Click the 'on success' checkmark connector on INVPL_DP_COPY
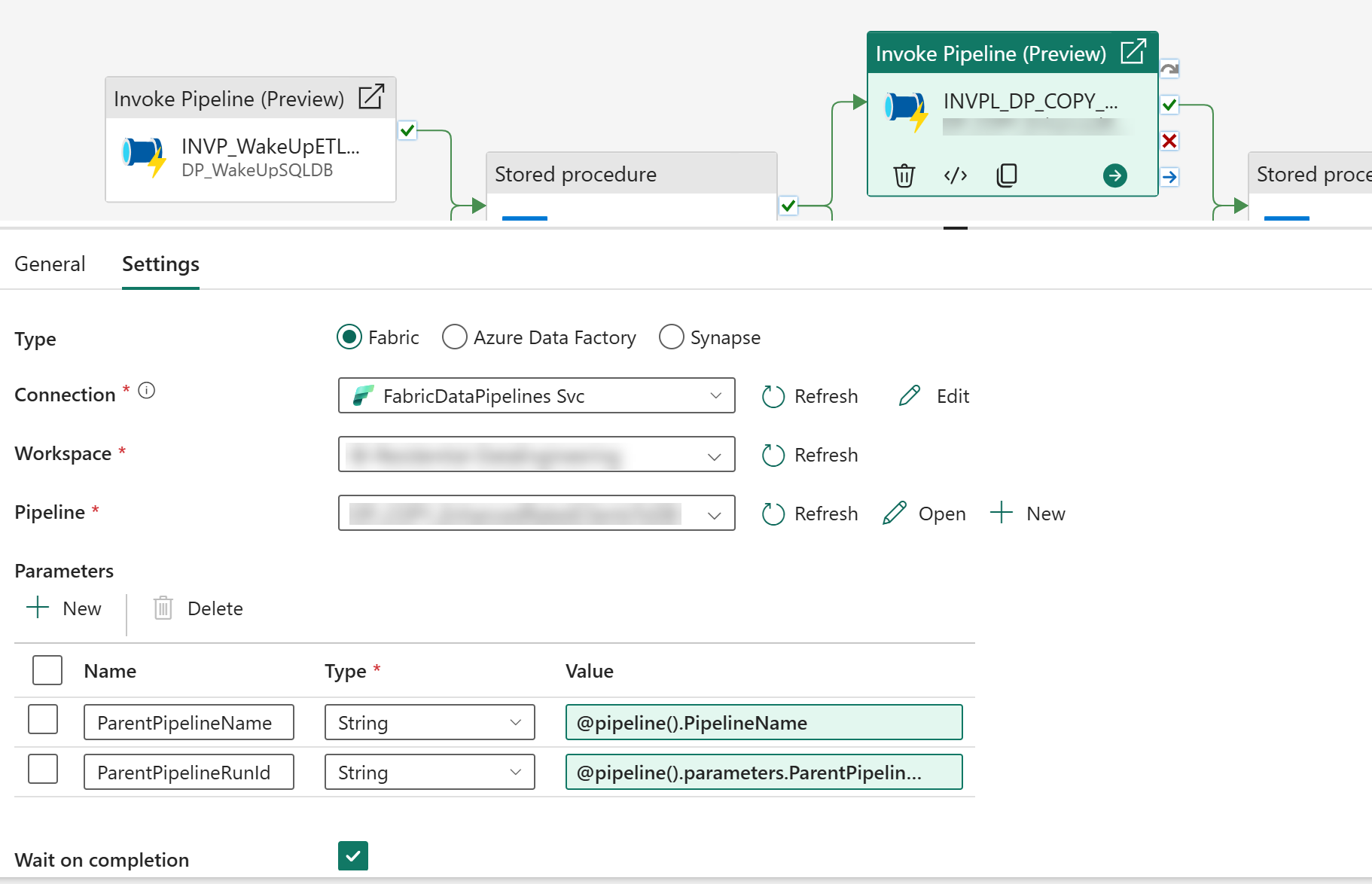The image size is (1372, 884). [x=1169, y=105]
